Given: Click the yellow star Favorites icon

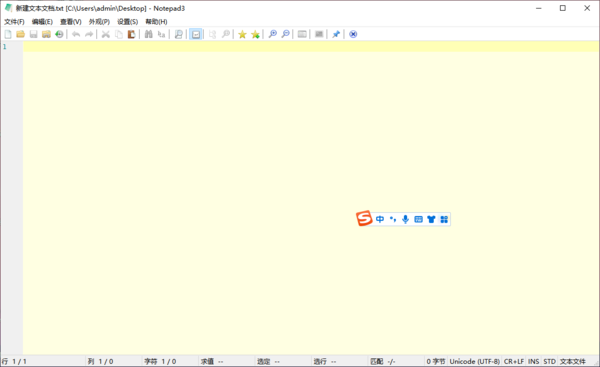Looking at the screenshot, I should (242, 34).
